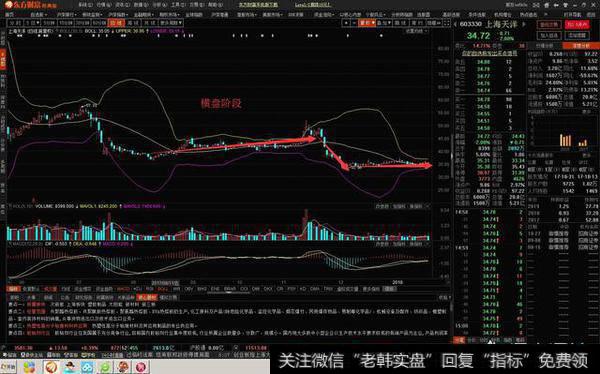The width and height of the screenshot is (600, 374).
Task: Select the CCI indicator tab
Action: coord(244,289)
